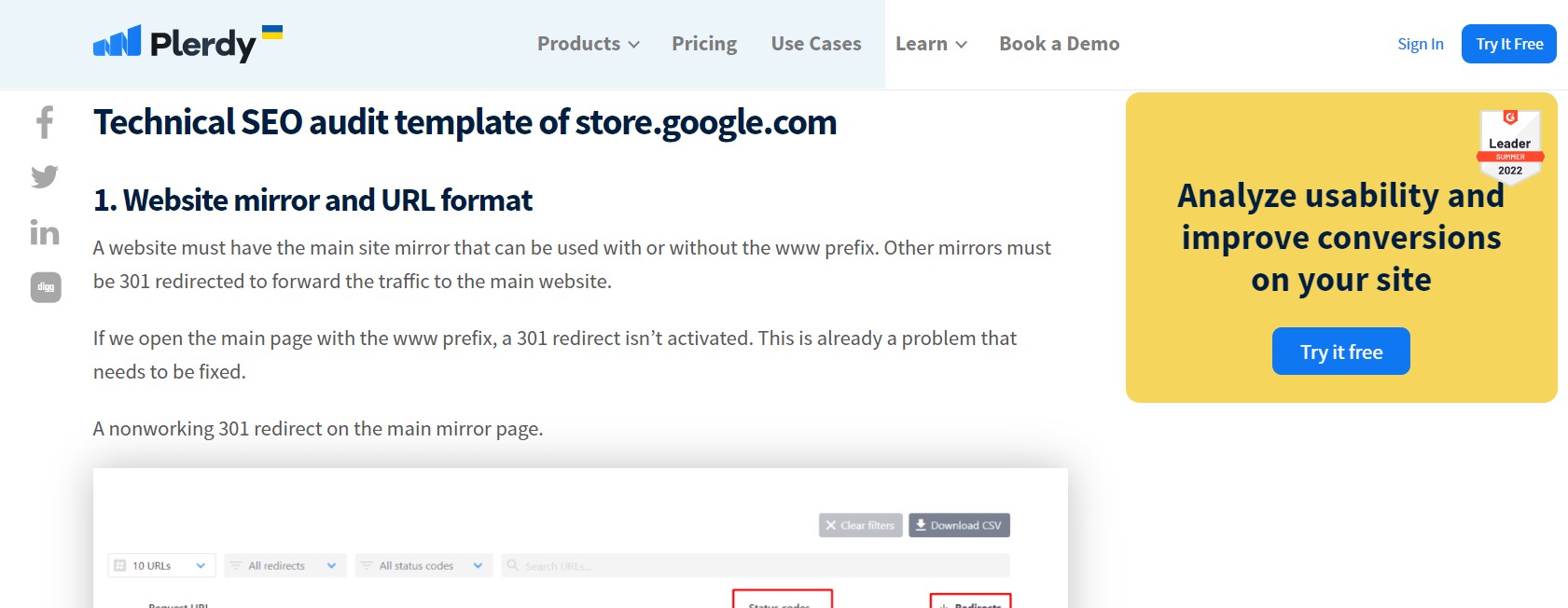The height and width of the screenshot is (608, 1568).
Task: Open the Plerdy logo homepage link
Action: [187, 43]
